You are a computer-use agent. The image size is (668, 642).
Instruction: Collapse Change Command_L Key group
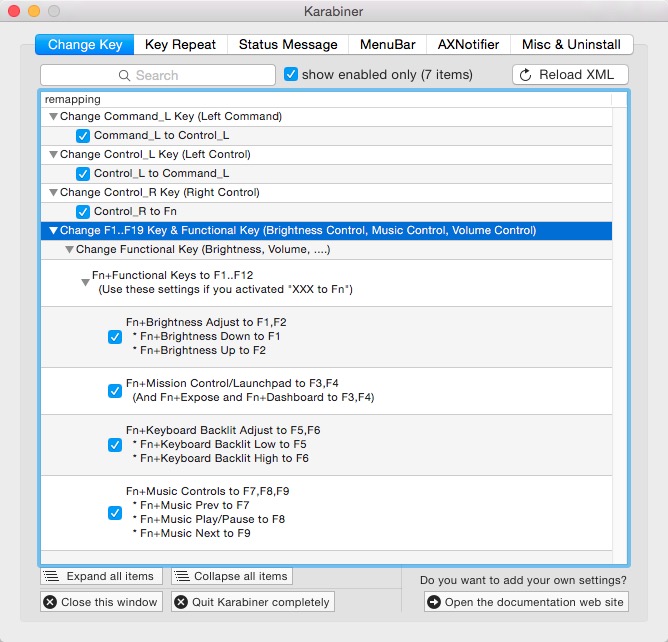point(53,116)
